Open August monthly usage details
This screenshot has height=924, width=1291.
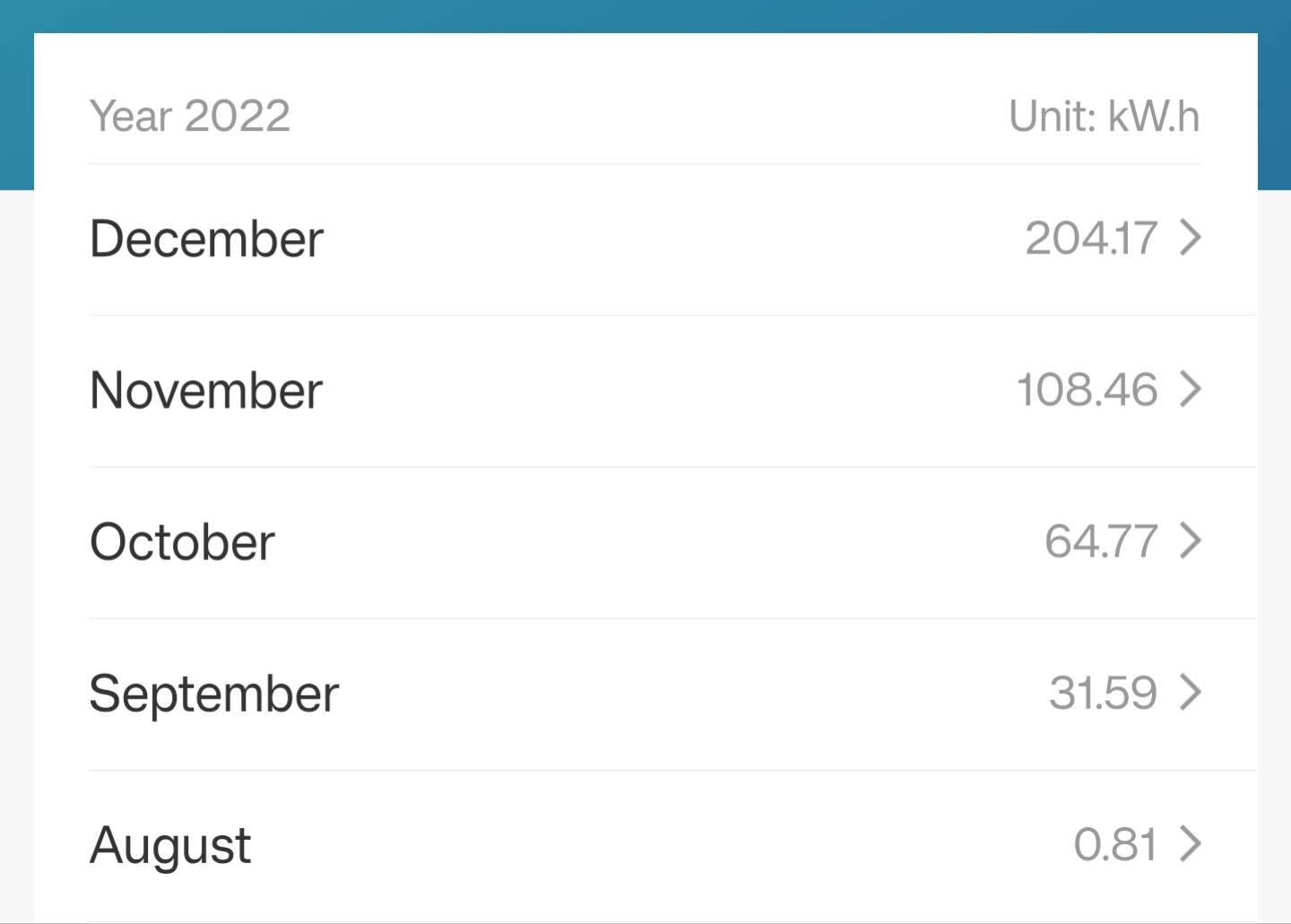point(645,845)
